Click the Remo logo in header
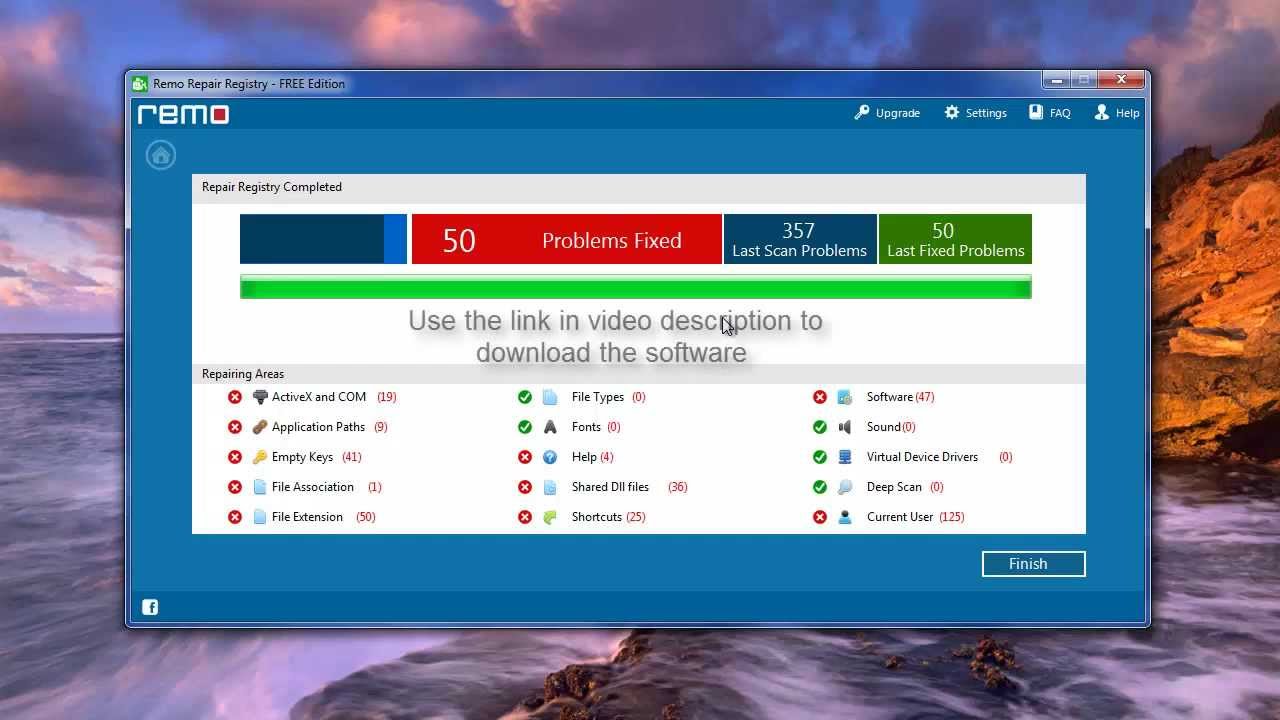The image size is (1280, 720). [x=183, y=114]
